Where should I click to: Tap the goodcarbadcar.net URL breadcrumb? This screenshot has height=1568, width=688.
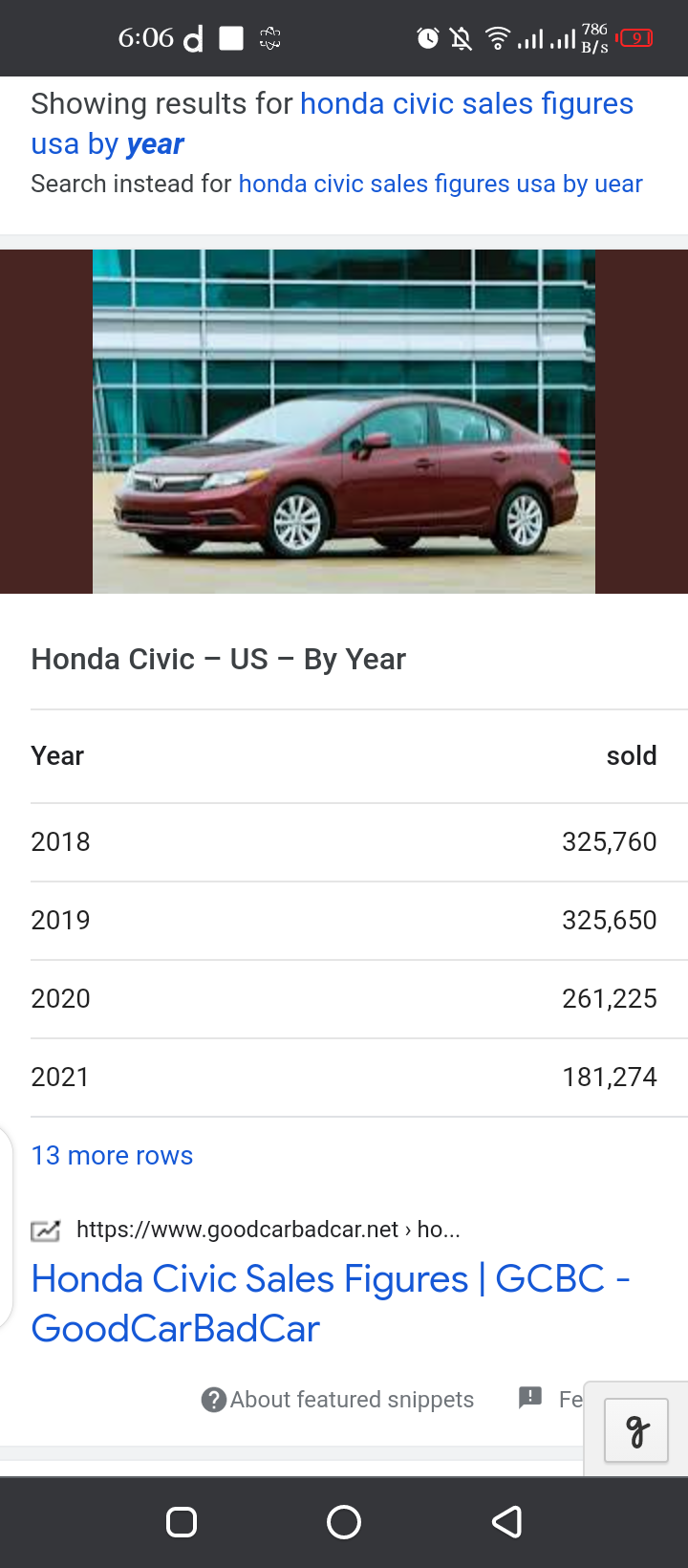269,1230
